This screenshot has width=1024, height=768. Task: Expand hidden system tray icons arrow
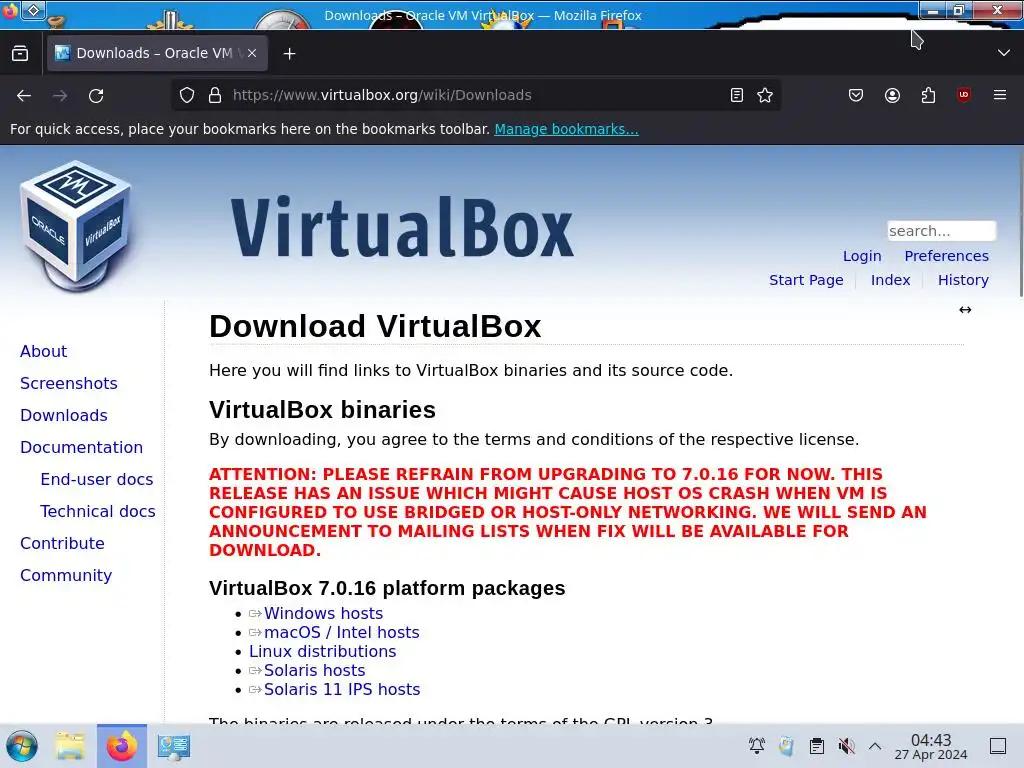click(875, 746)
